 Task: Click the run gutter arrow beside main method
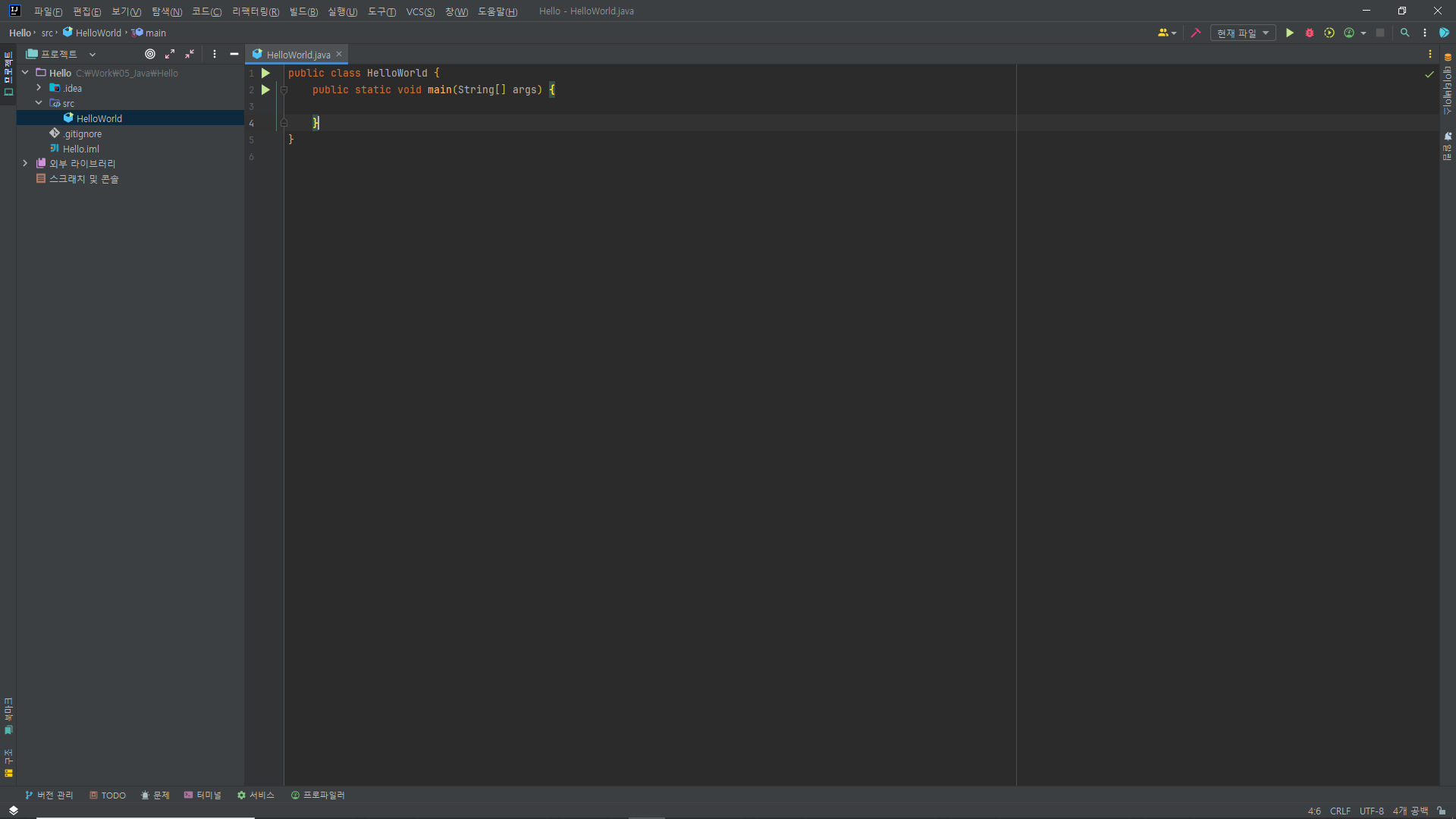pyautogui.click(x=265, y=89)
